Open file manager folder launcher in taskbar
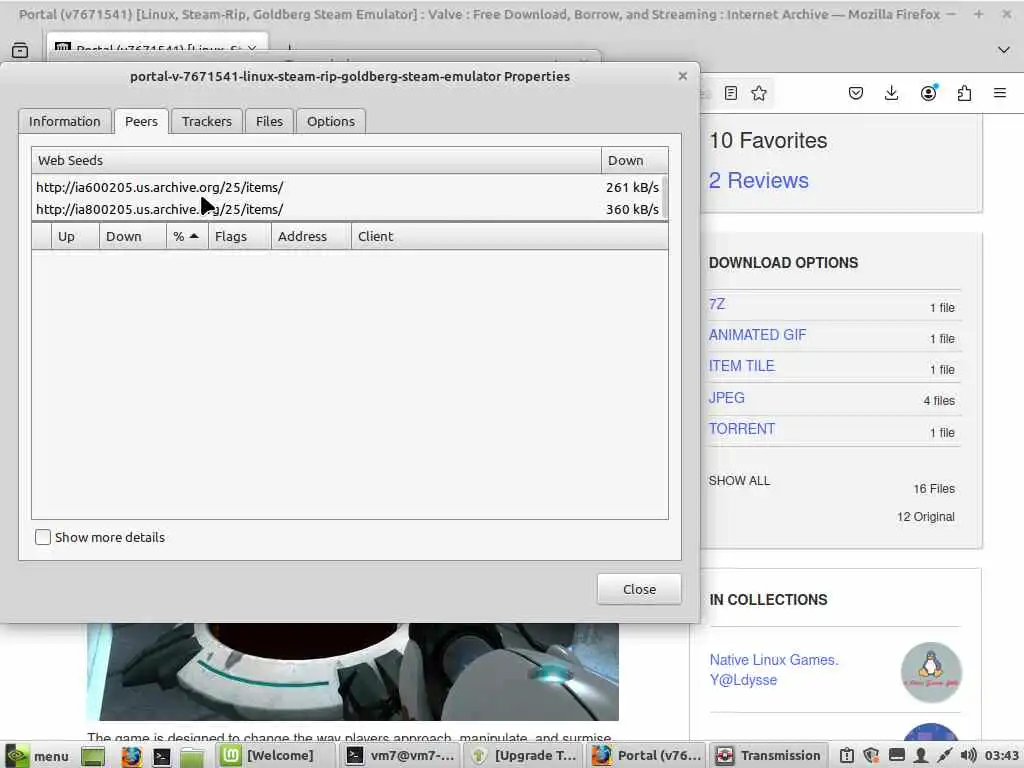1024x768 pixels. 192,756
